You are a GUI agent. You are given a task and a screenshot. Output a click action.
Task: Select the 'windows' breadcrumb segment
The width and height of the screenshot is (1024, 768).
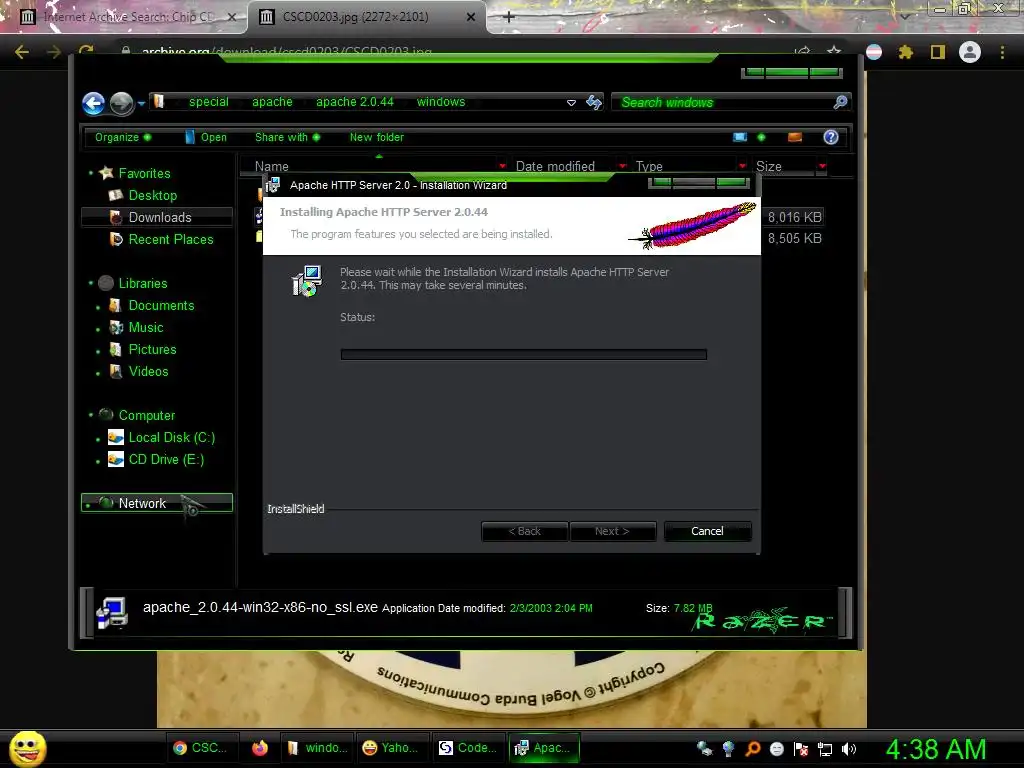pos(441,102)
